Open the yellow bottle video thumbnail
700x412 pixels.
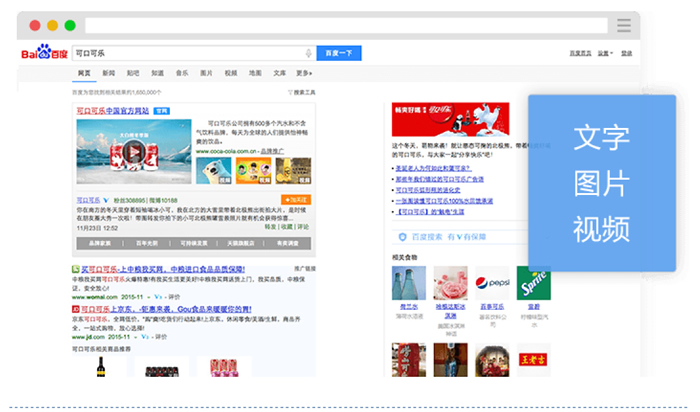293,171
